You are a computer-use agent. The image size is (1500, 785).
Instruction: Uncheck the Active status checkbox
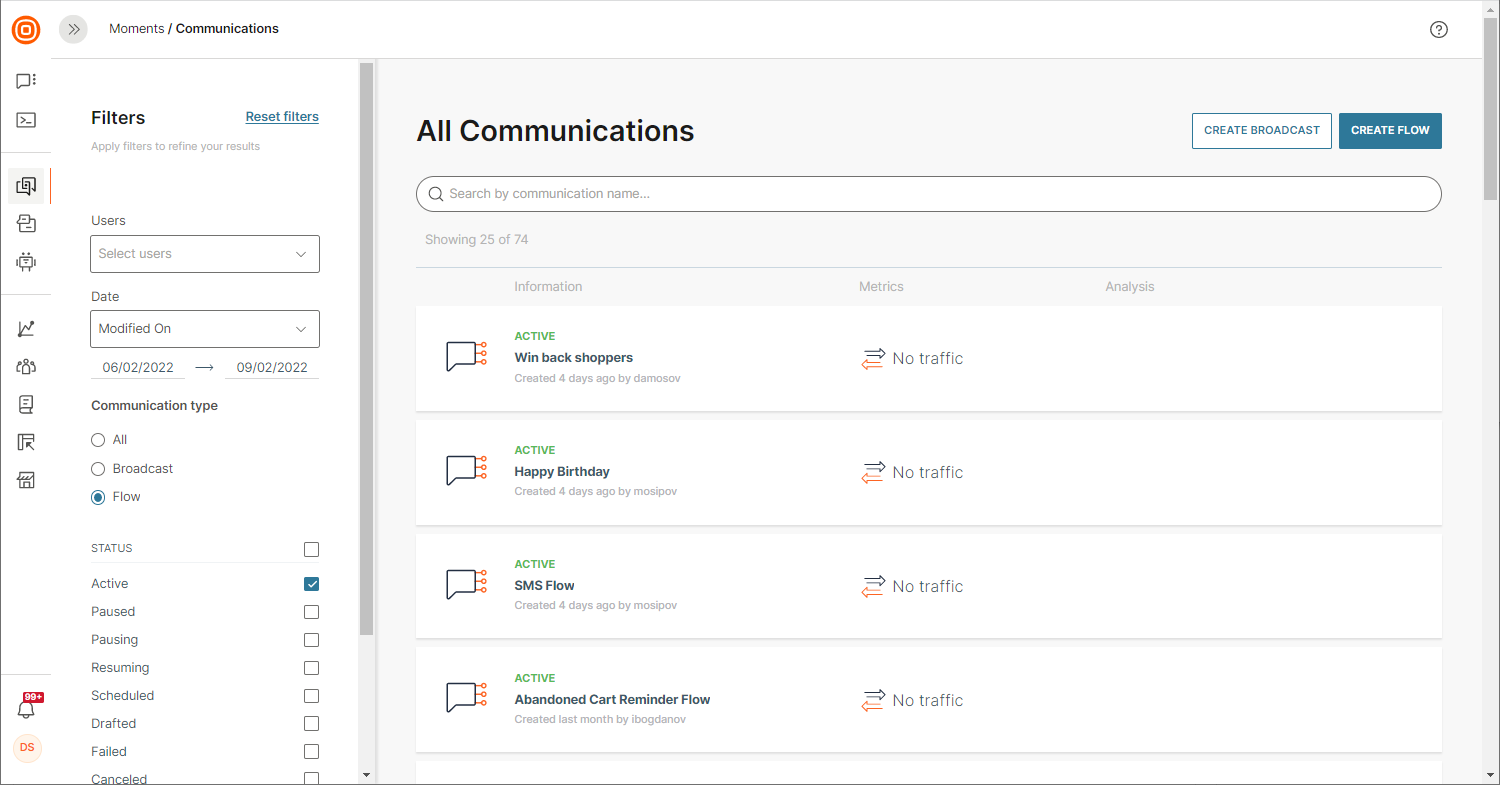311,584
